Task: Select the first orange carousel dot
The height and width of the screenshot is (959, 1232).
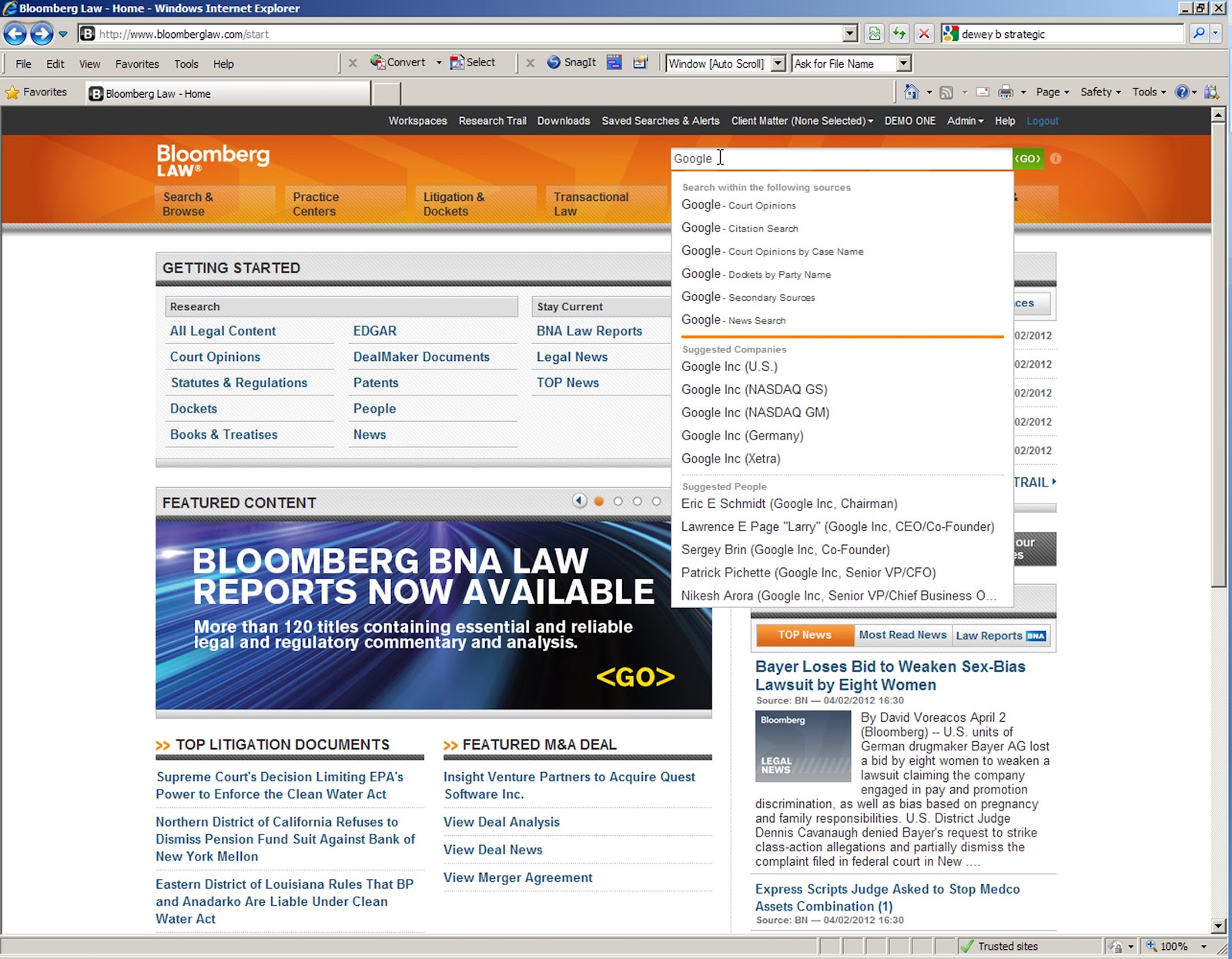Action: 599,501
